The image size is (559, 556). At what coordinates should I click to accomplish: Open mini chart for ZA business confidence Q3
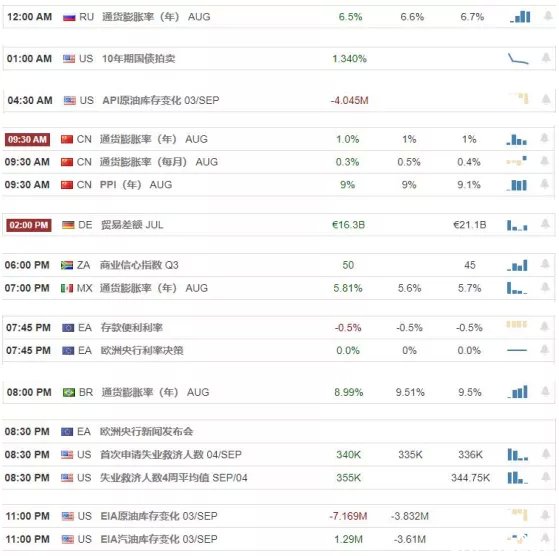(517, 266)
